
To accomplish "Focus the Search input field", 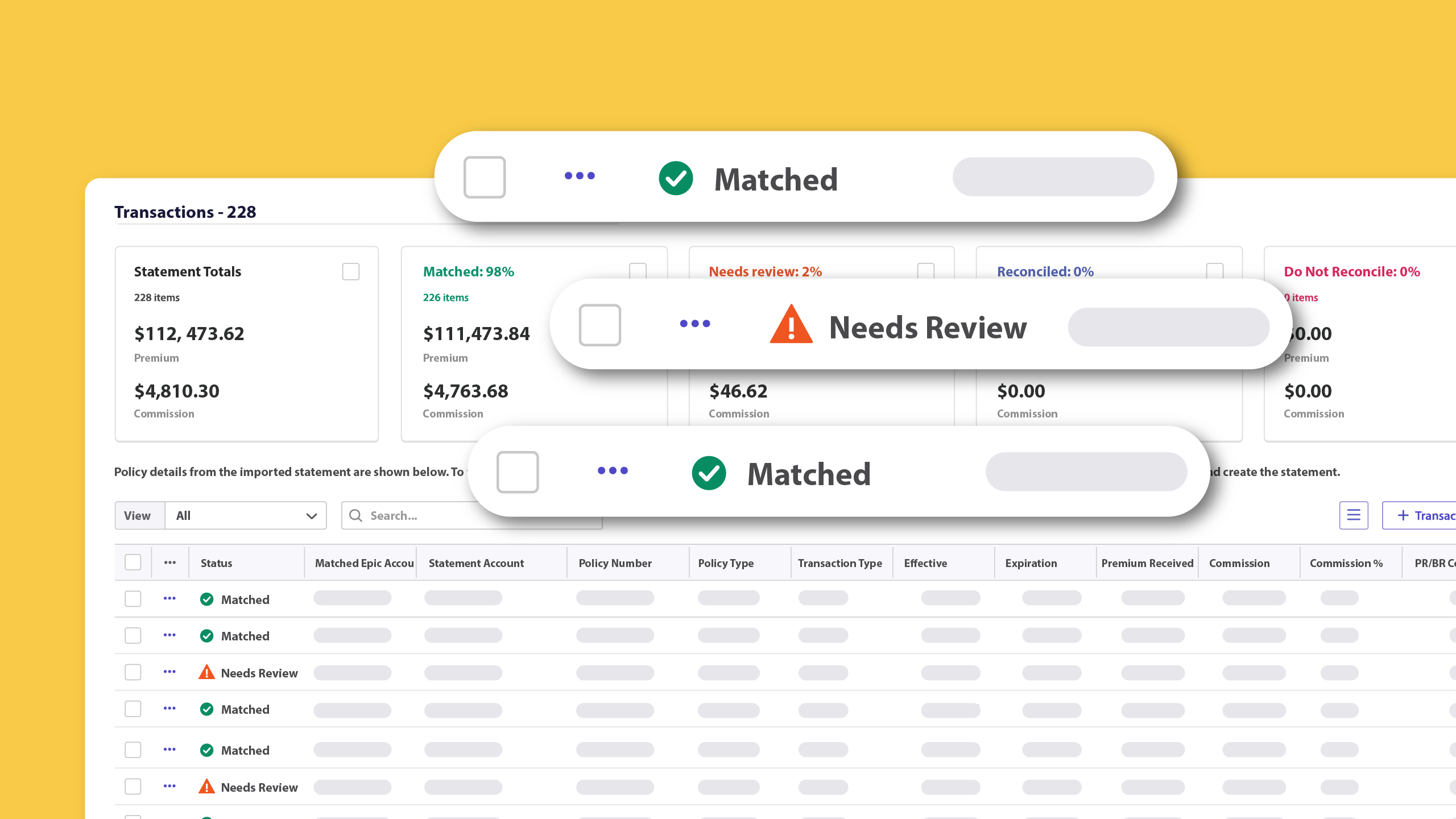I will [x=471, y=515].
